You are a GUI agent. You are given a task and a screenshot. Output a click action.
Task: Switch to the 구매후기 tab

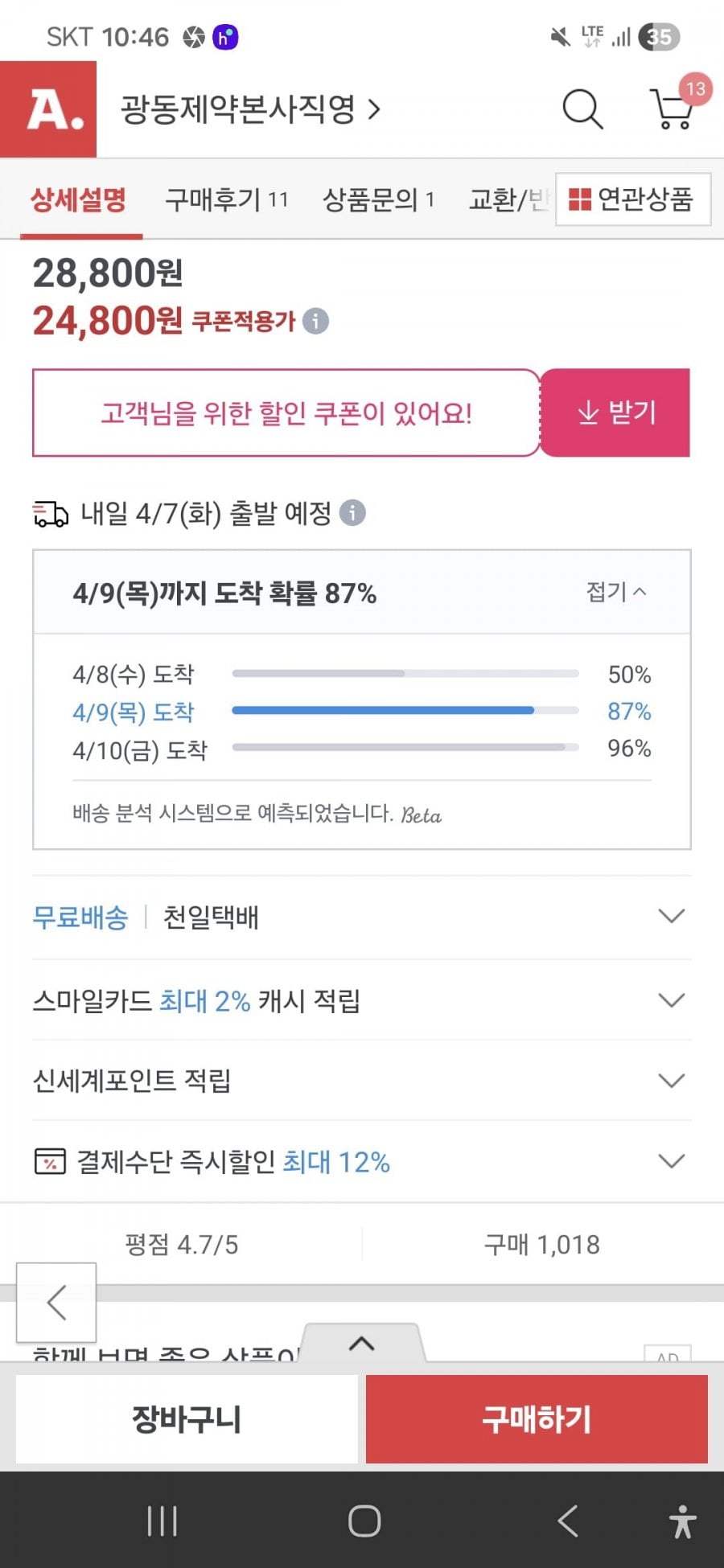click(226, 199)
